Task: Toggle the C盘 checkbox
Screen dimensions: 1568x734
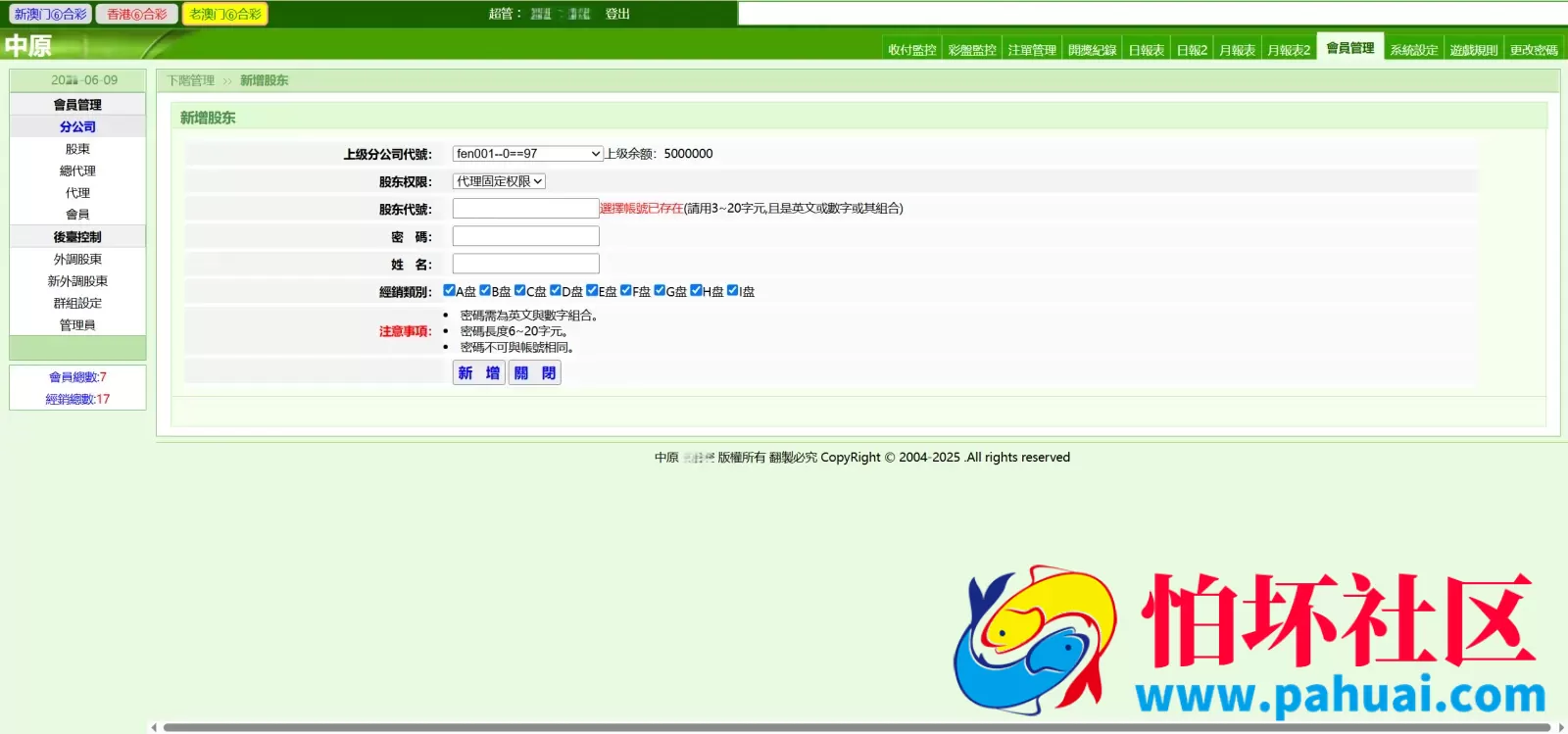Action: coord(520,290)
